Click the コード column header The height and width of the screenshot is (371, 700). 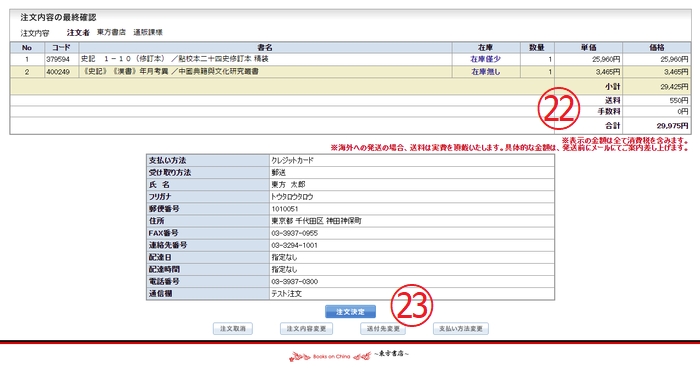62,47
